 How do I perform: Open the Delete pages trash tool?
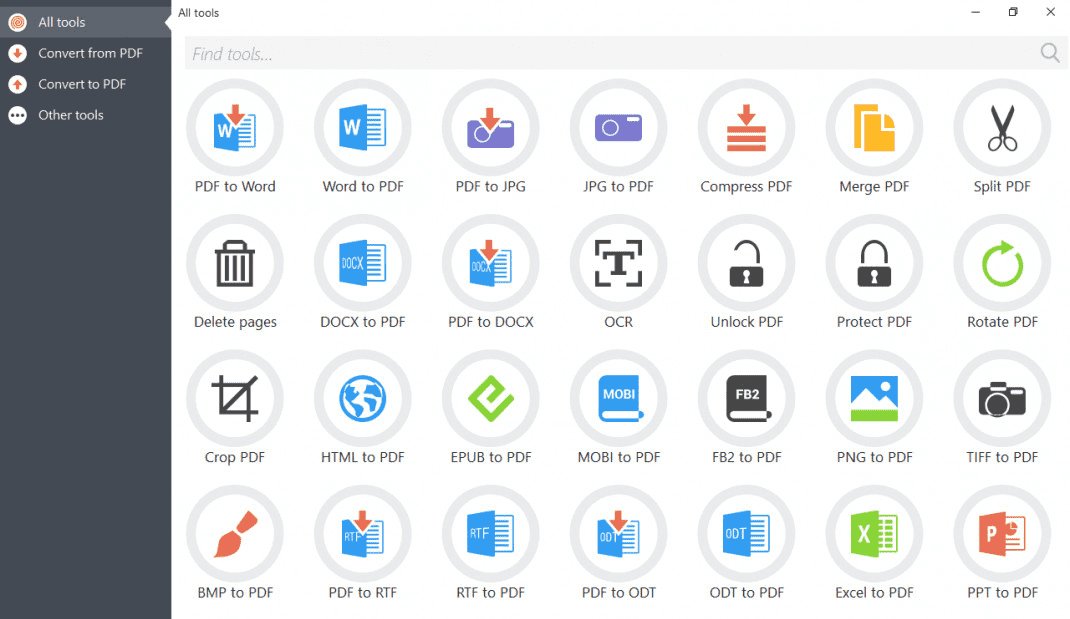click(235, 263)
